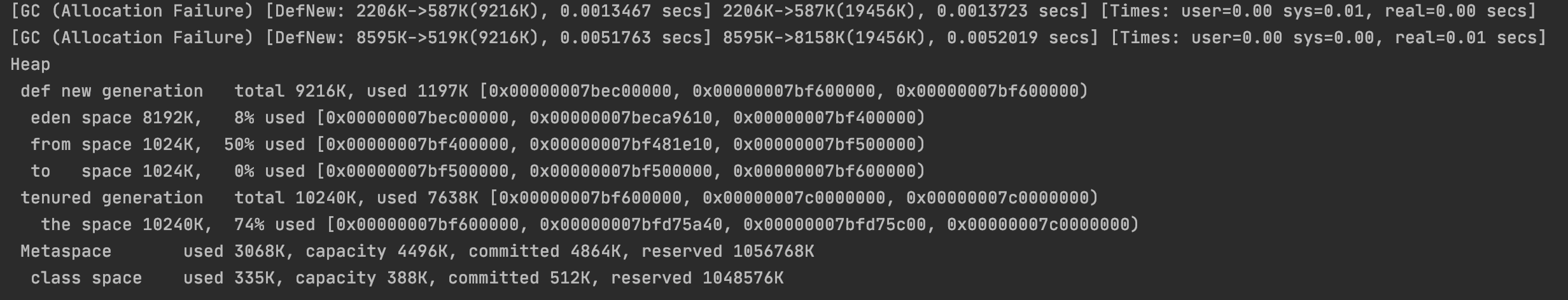Click the reserved 1048576K value
This screenshot has width=1568, height=300.
(x=697, y=278)
